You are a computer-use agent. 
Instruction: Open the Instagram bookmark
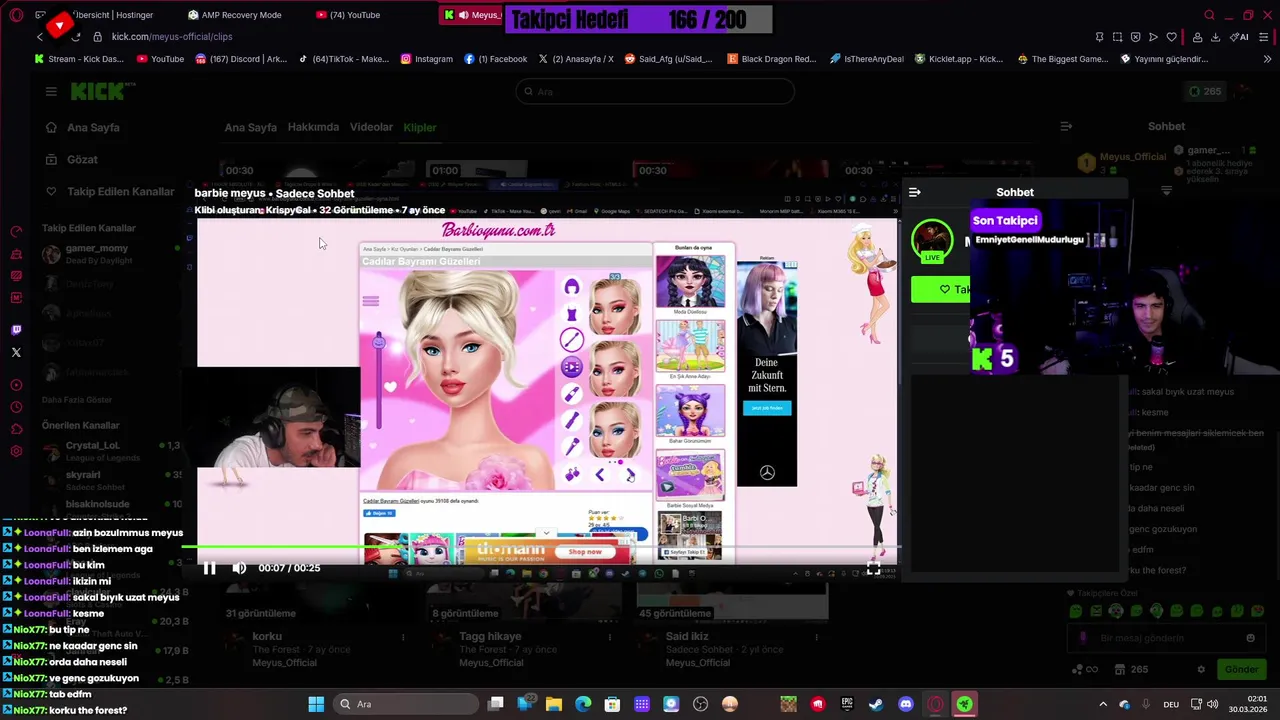click(x=427, y=59)
